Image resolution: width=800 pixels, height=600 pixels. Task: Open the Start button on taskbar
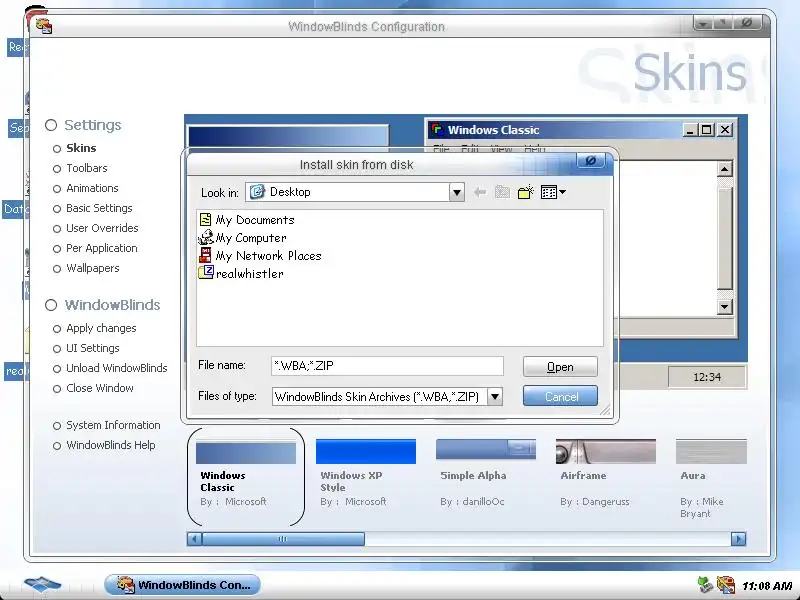click(42, 584)
